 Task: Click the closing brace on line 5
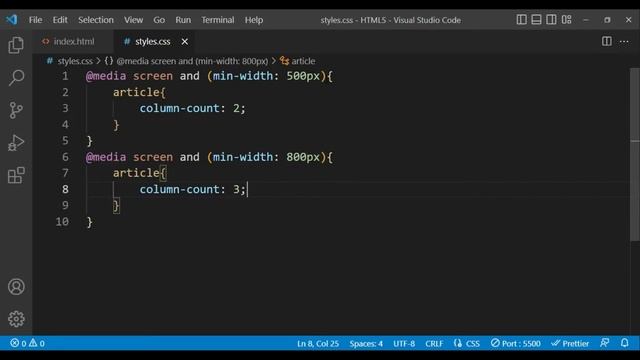[x=90, y=141]
